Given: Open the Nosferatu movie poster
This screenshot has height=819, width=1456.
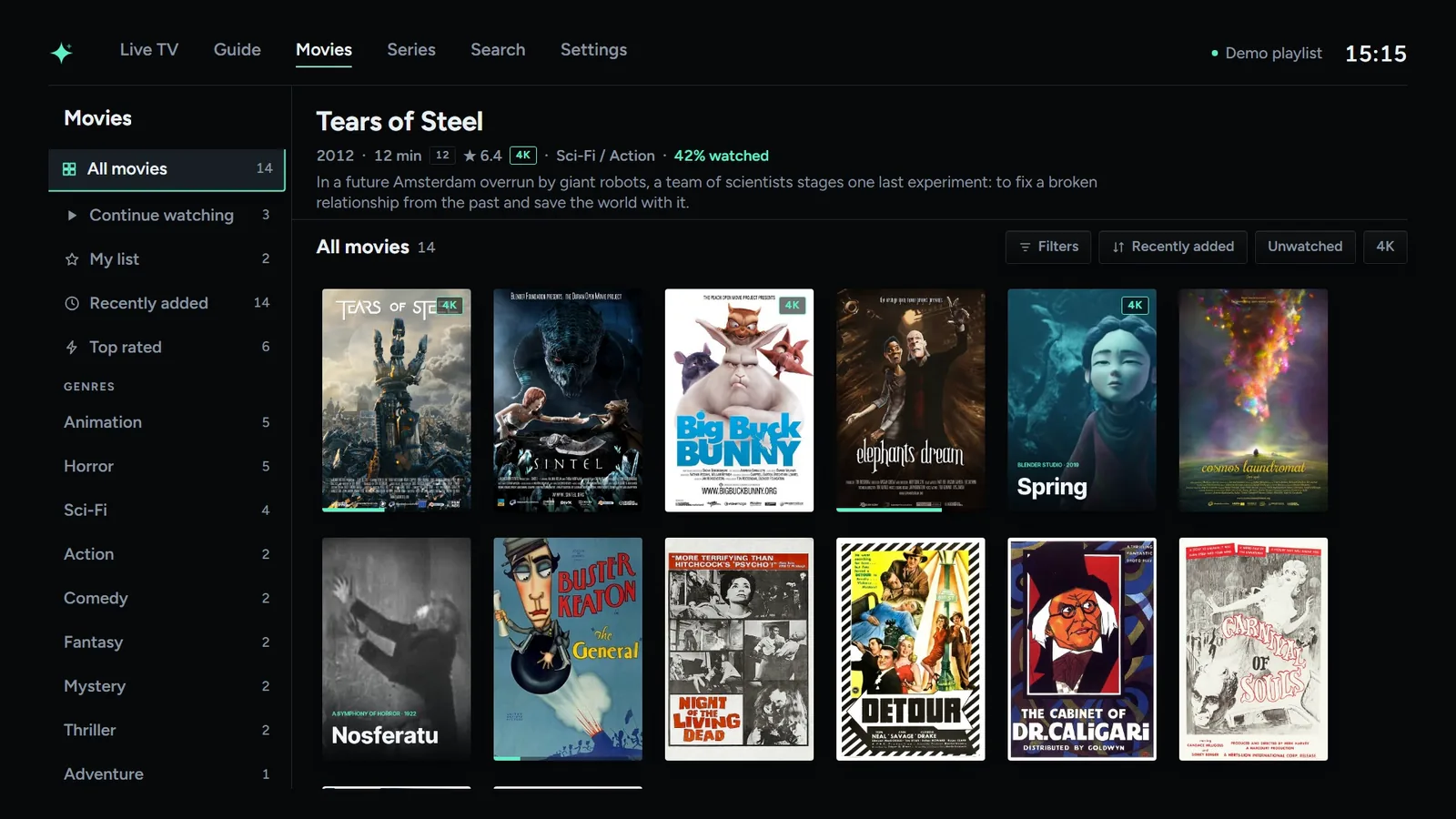Looking at the screenshot, I should [x=397, y=649].
